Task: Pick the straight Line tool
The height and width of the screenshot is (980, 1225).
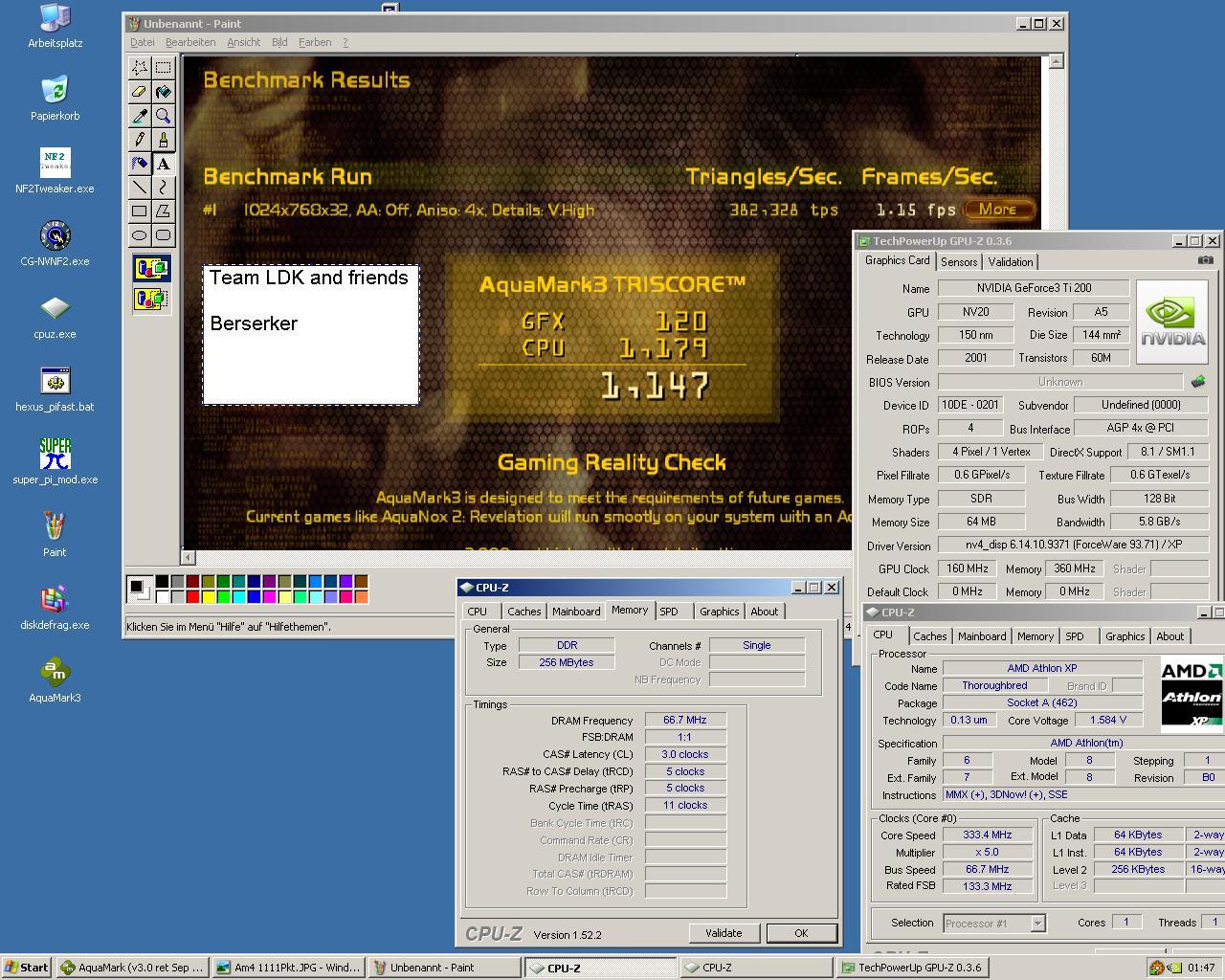Action: point(140,188)
